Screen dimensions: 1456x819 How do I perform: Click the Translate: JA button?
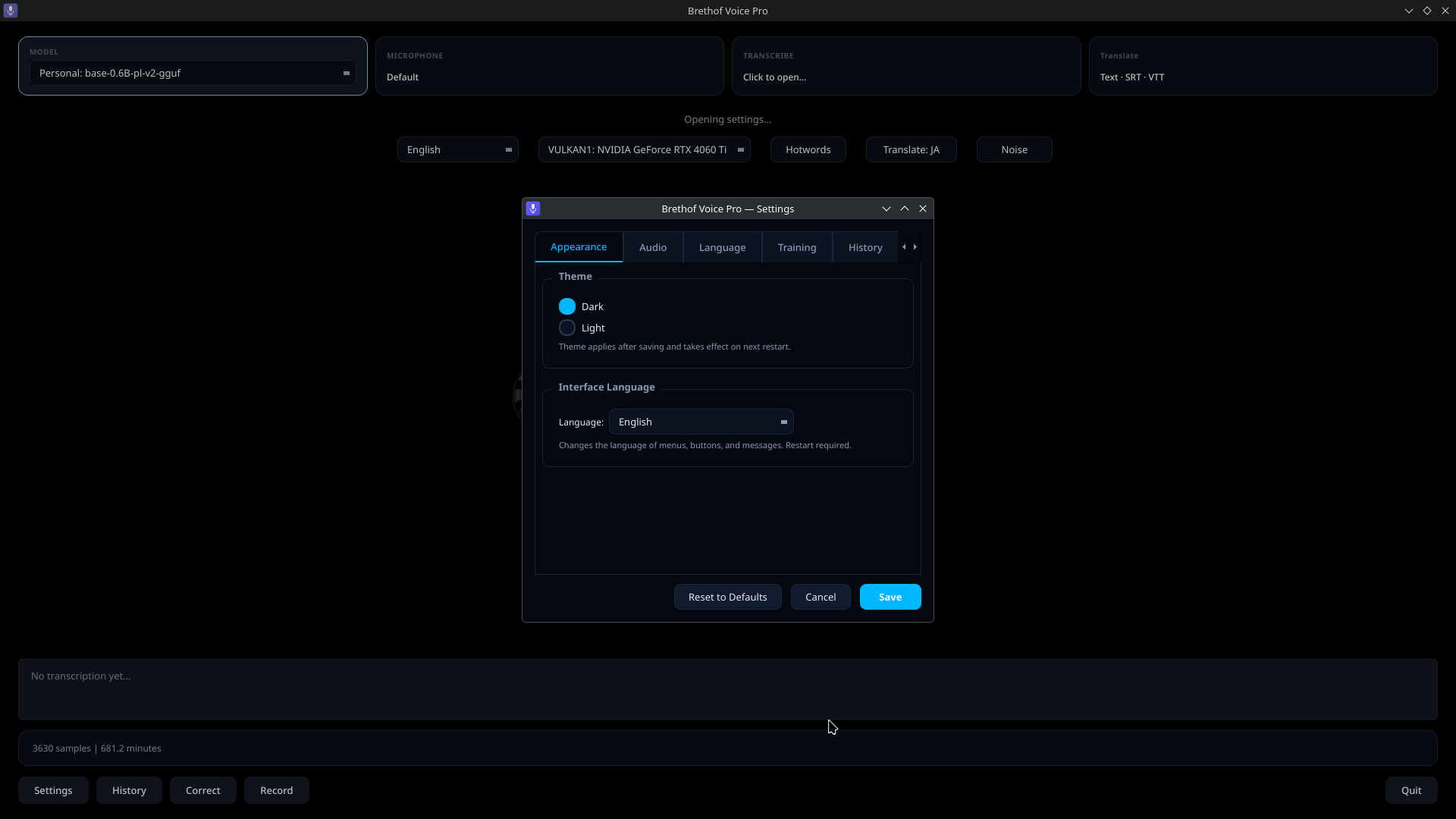click(912, 149)
